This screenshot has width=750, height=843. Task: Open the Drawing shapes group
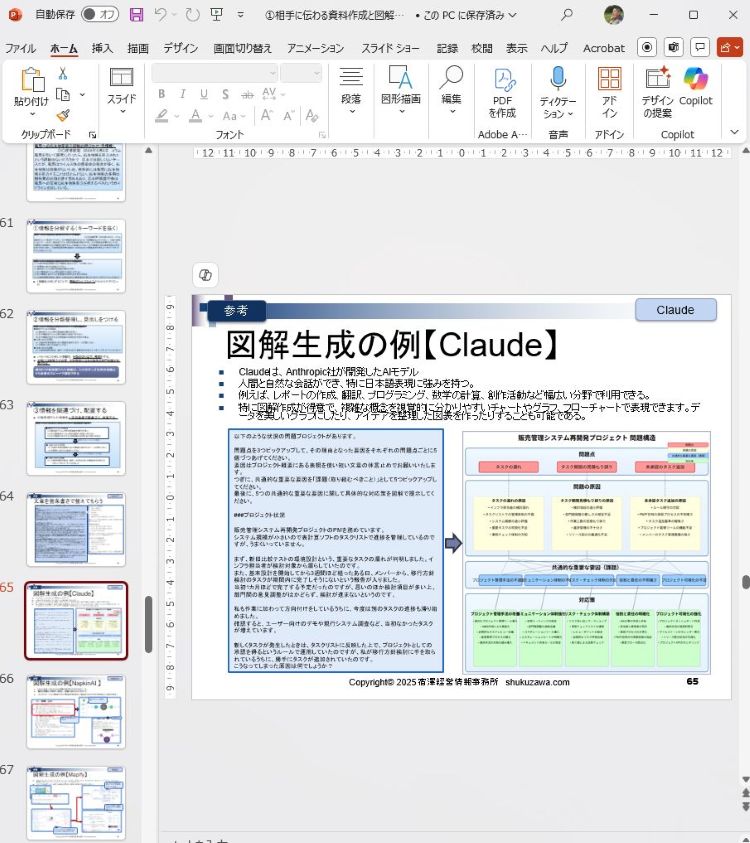(x=401, y=89)
